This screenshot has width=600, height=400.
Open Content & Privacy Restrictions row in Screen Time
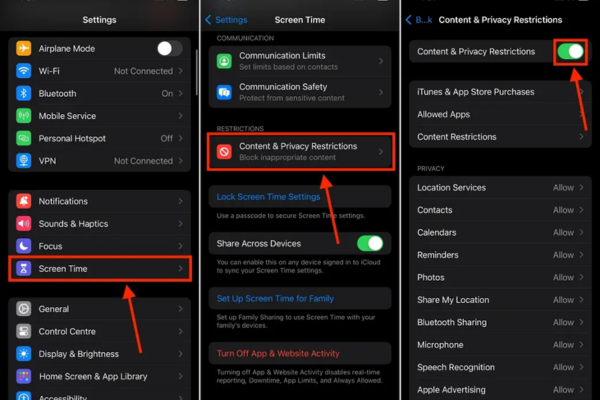[x=300, y=152]
